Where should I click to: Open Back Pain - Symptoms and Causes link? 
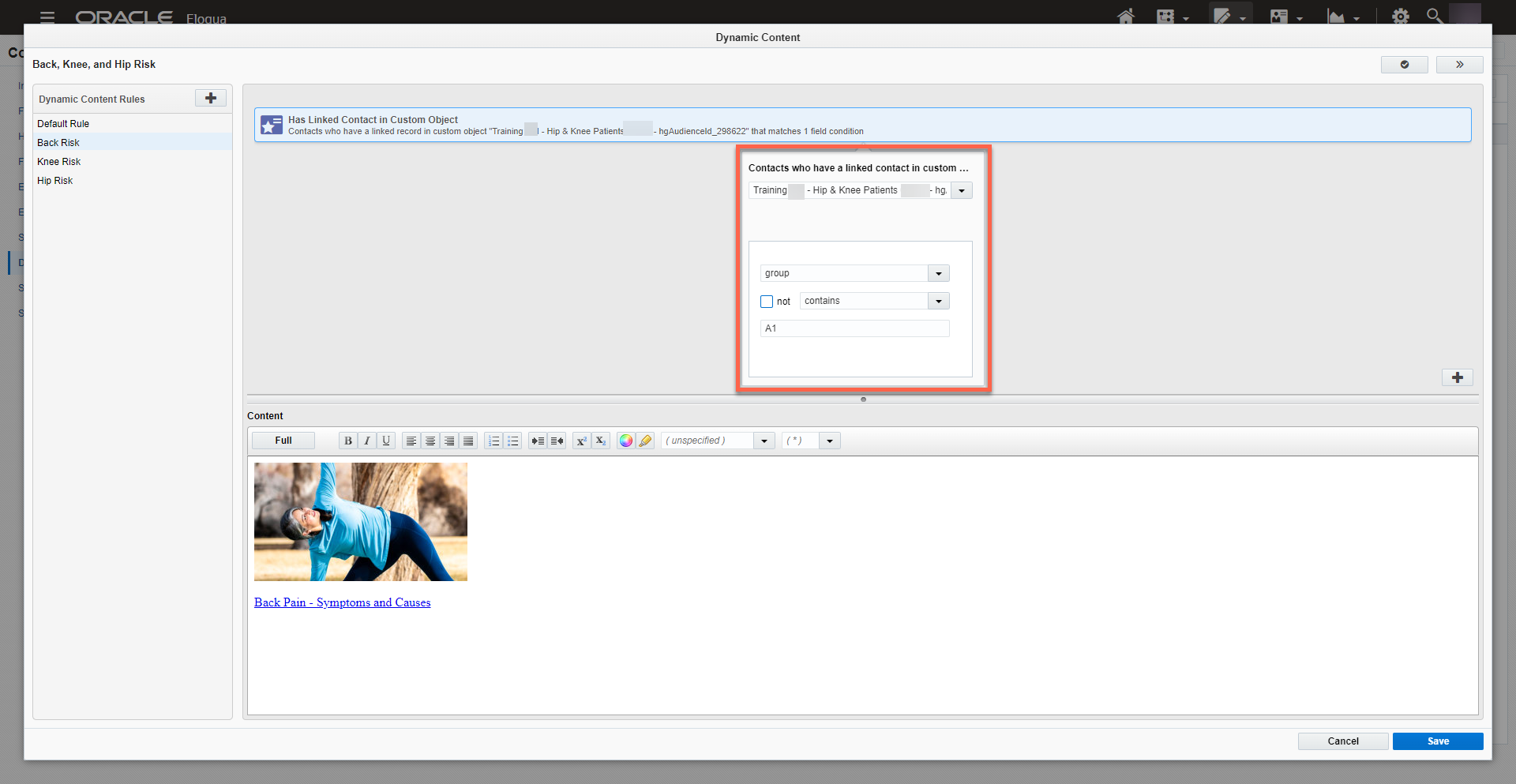342,602
